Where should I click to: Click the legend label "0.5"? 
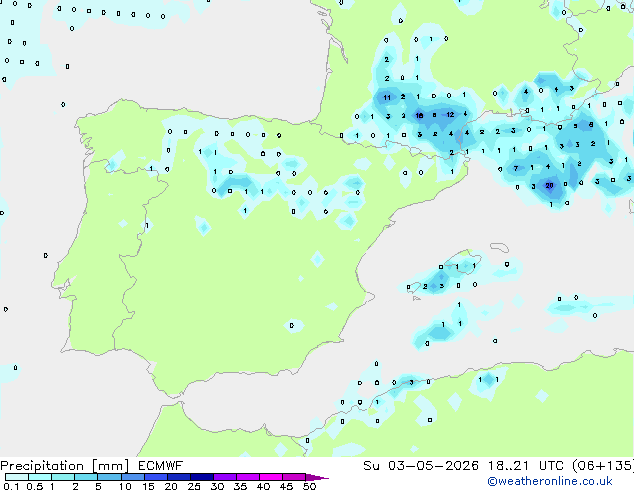click(x=35, y=486)
